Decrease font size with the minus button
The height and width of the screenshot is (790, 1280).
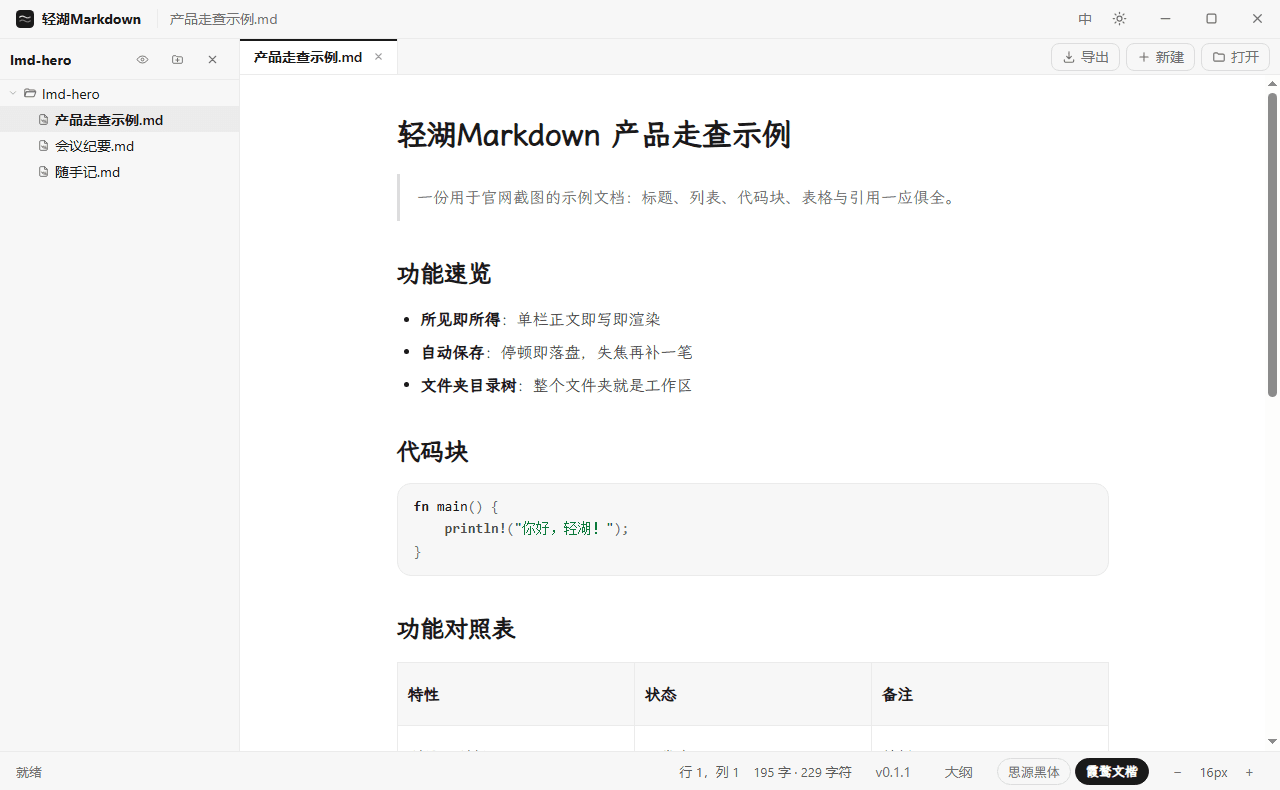(1177, 772)
